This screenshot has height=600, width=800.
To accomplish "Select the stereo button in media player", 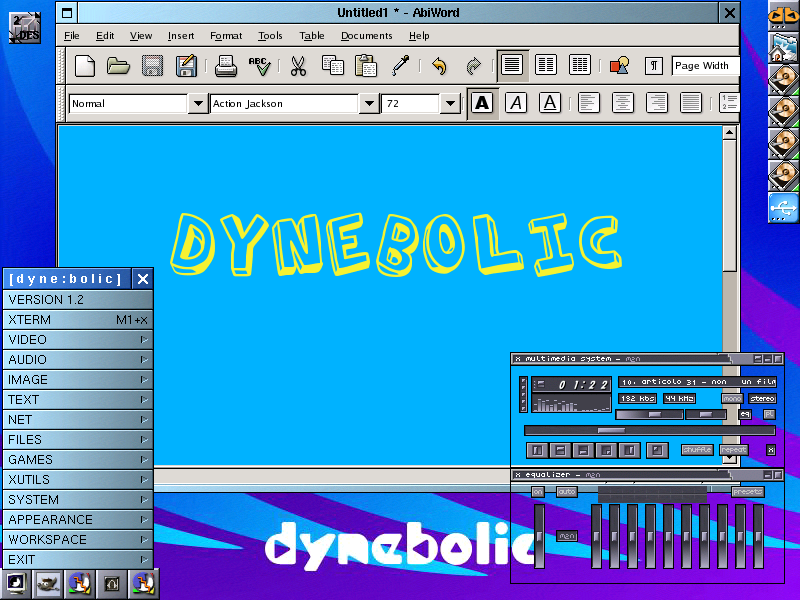I will pos(762,398).
